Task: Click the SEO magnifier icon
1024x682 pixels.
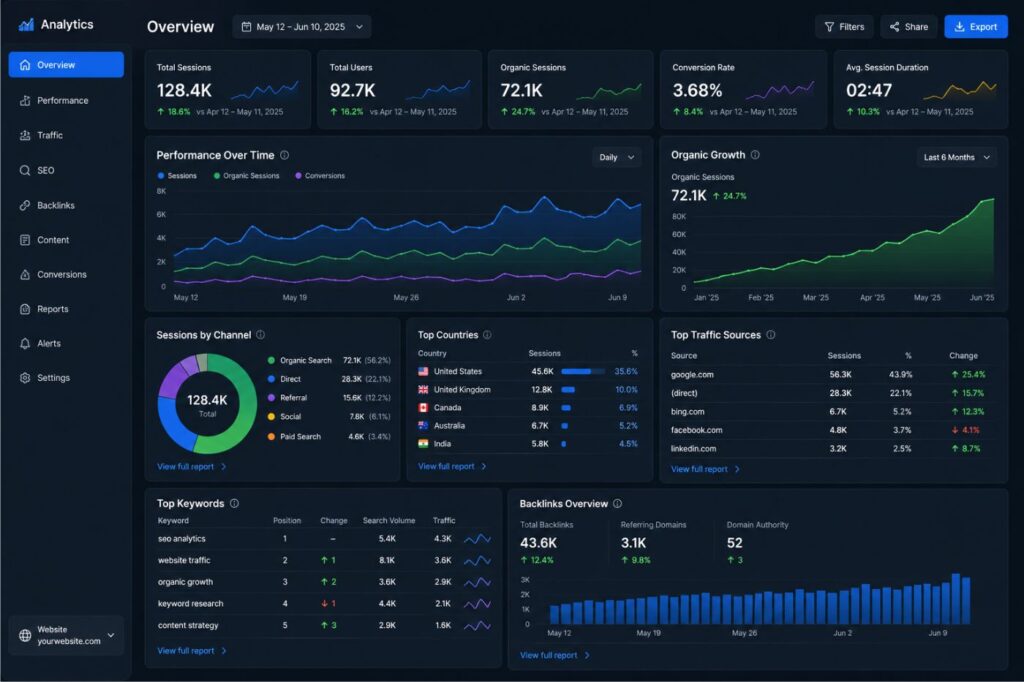Action: point(25,170)
